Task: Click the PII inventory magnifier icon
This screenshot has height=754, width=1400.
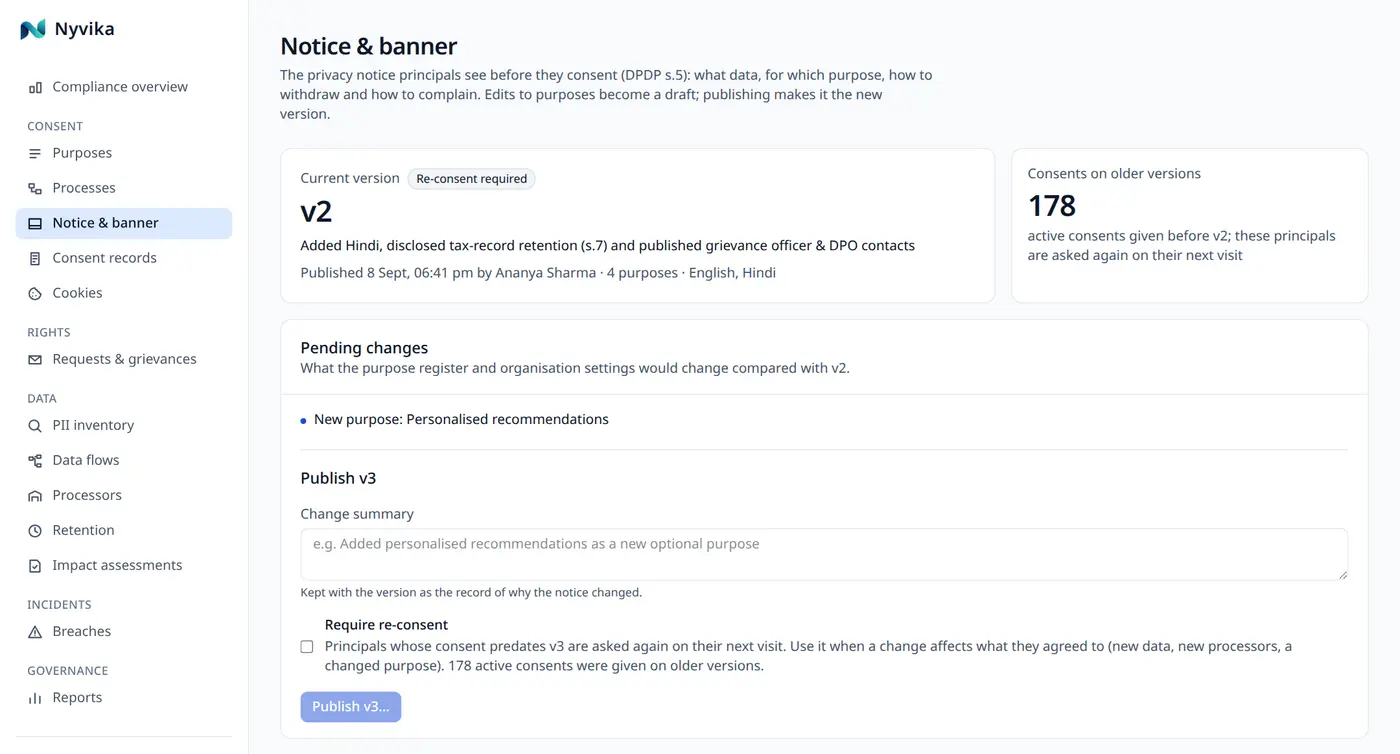Action: click(x=35, y=425)
